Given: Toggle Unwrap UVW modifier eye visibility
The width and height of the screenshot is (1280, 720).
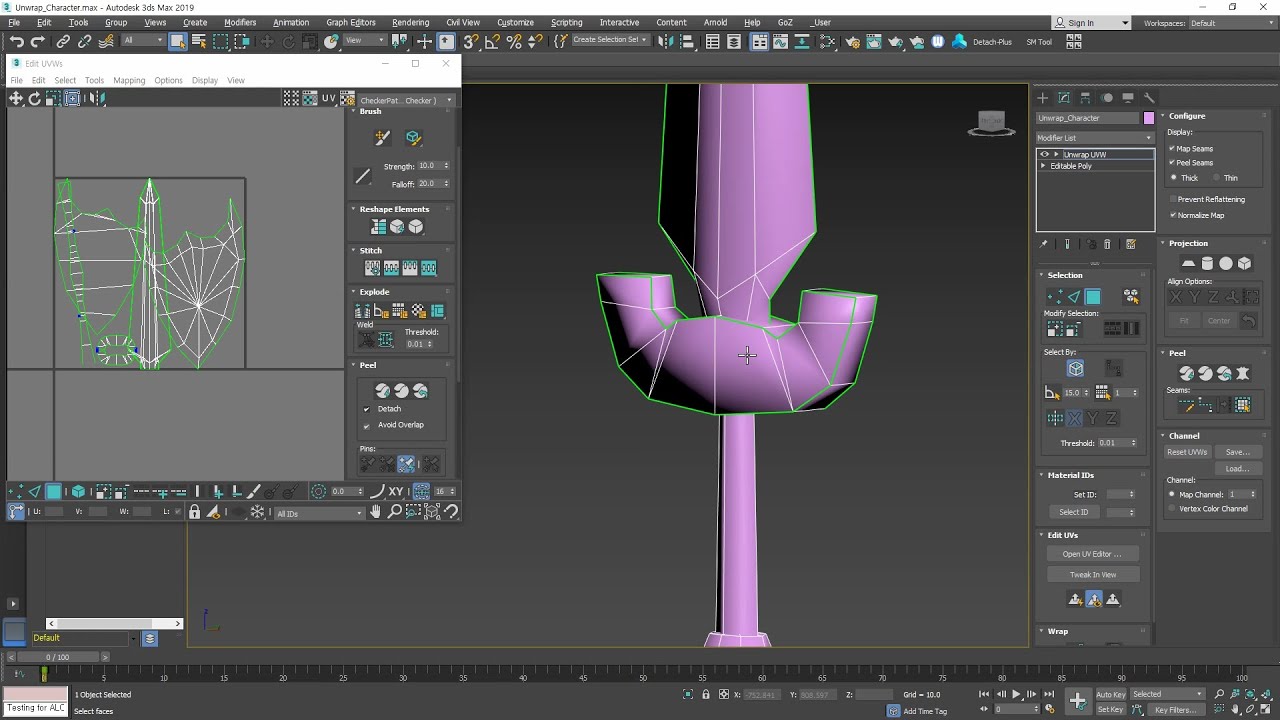Looking at the screenshot, I should tap(1044, 154).
